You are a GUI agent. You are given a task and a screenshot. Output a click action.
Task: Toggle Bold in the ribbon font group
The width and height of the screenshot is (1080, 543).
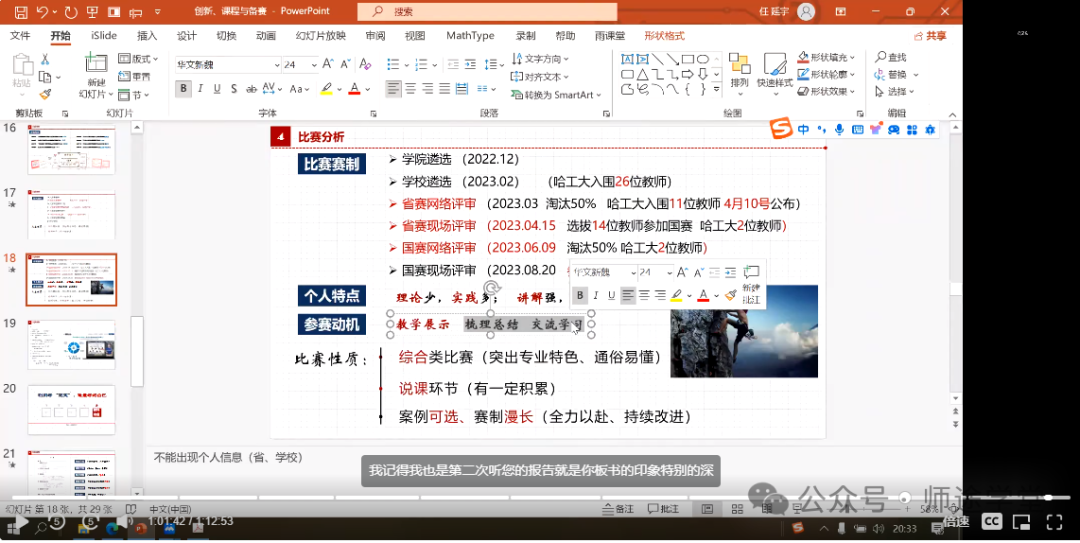pos(183,89)
